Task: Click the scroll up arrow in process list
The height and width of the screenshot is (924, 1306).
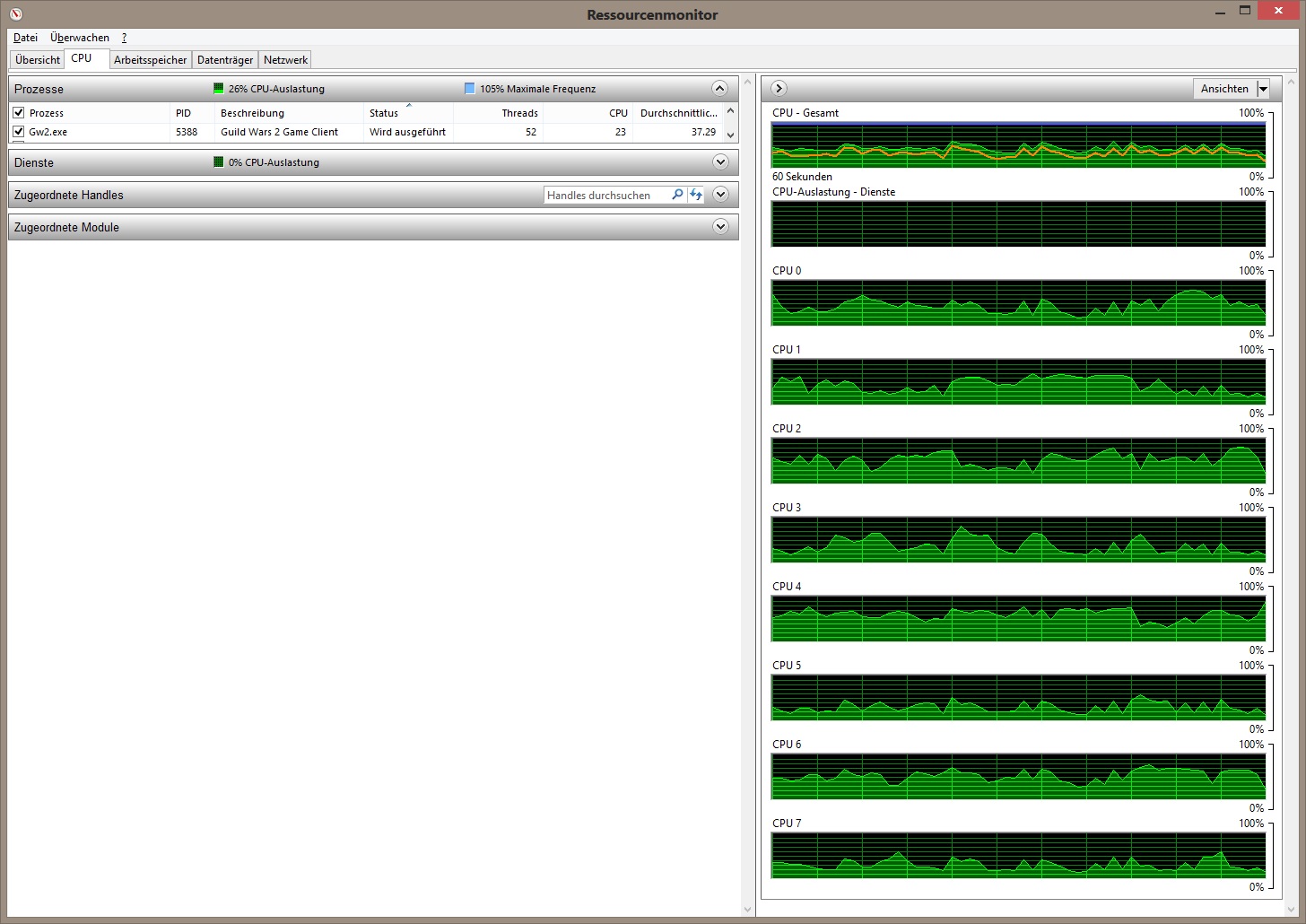Action: coord(730,111)
